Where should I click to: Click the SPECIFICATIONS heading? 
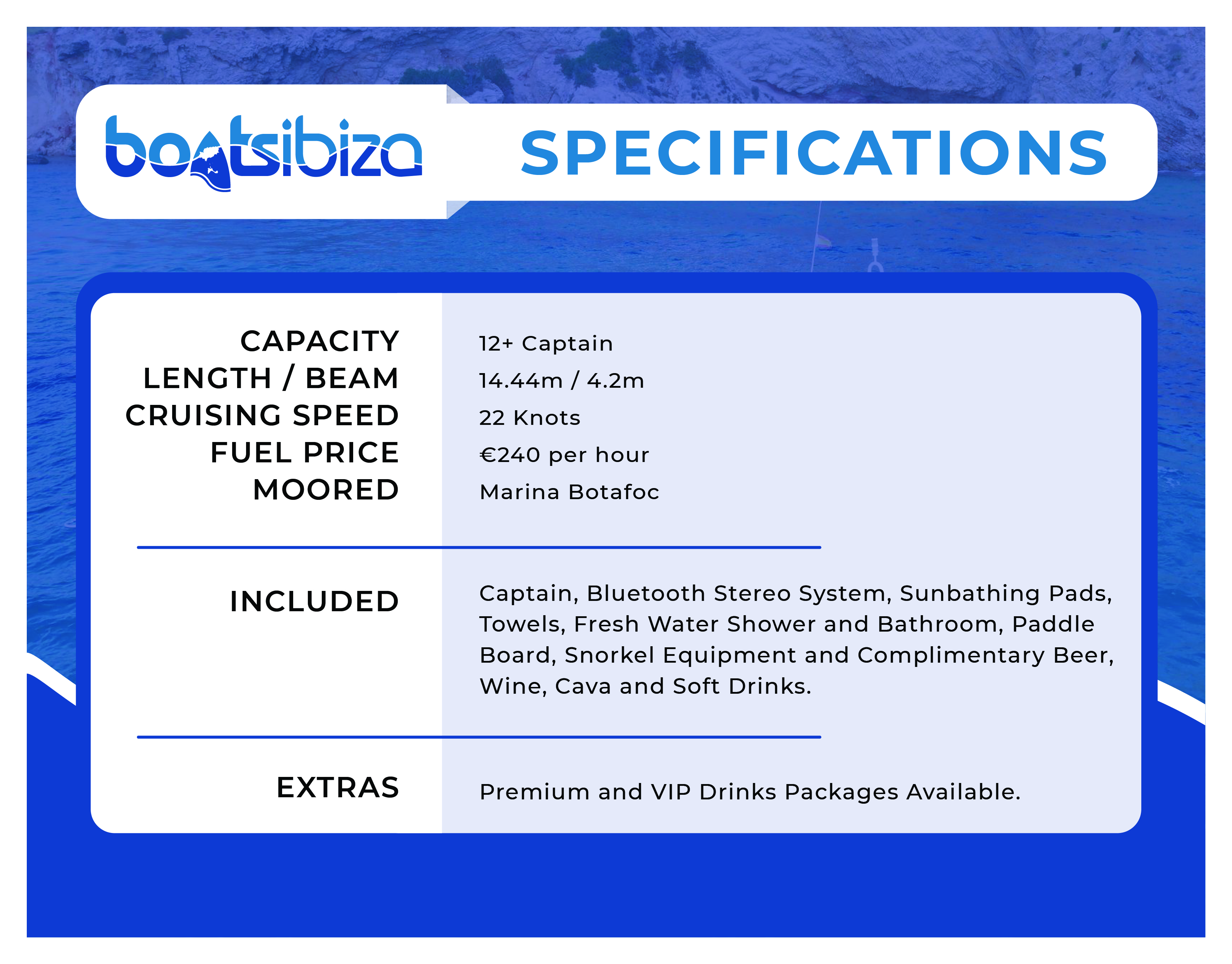[x=813, y=153]
